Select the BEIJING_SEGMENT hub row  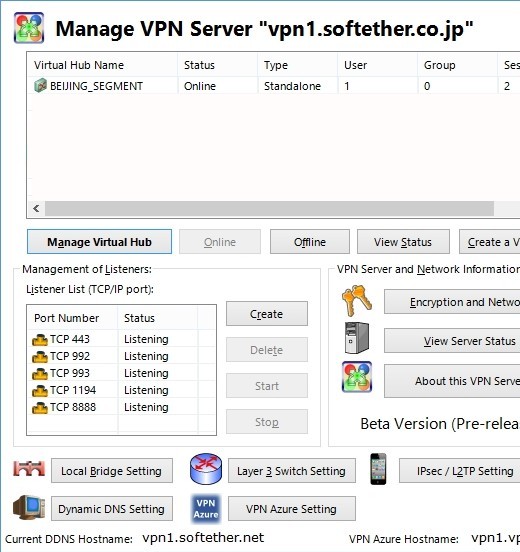tap(274, 86)
